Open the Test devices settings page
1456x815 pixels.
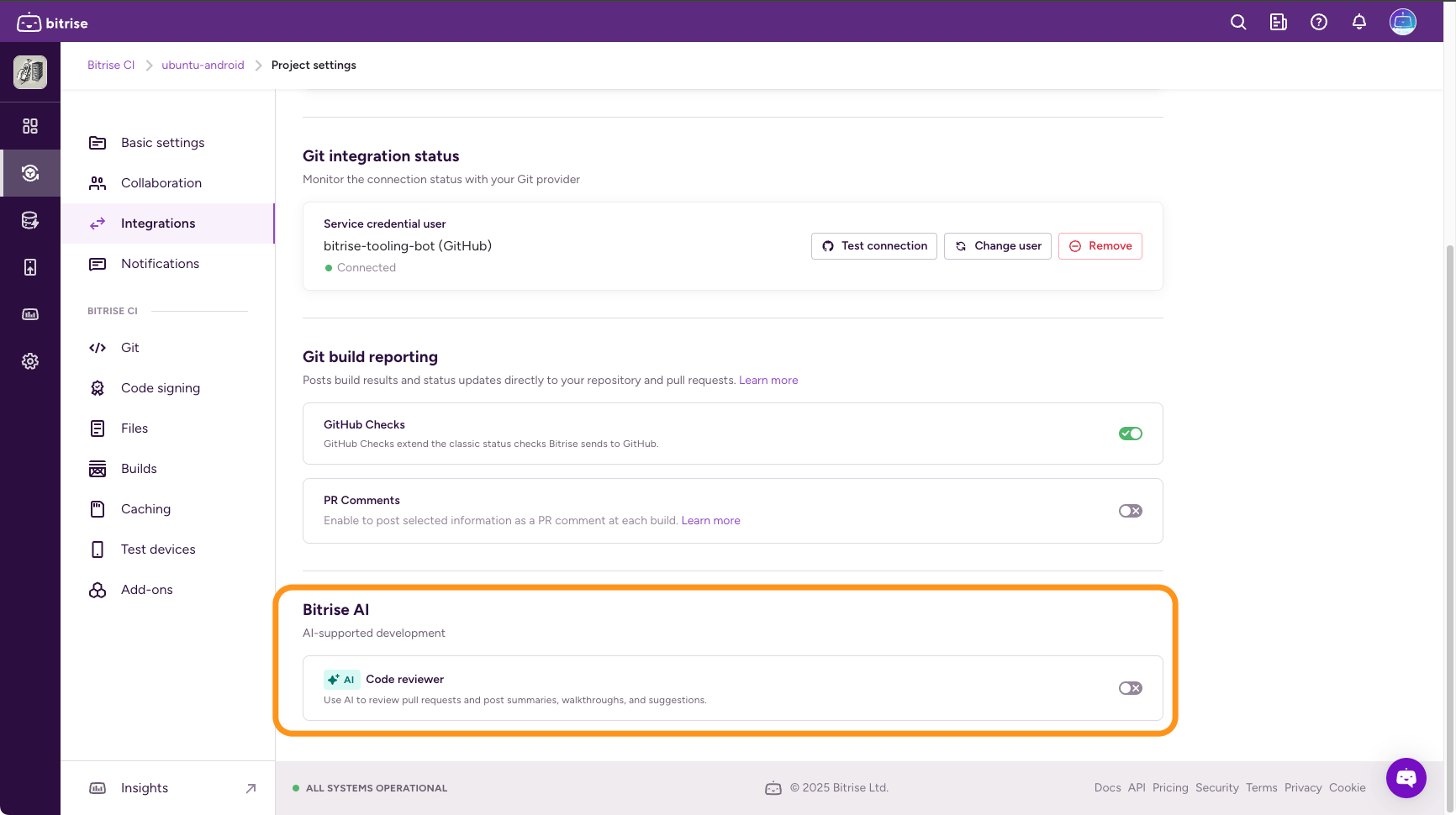(x=158, y=549)
